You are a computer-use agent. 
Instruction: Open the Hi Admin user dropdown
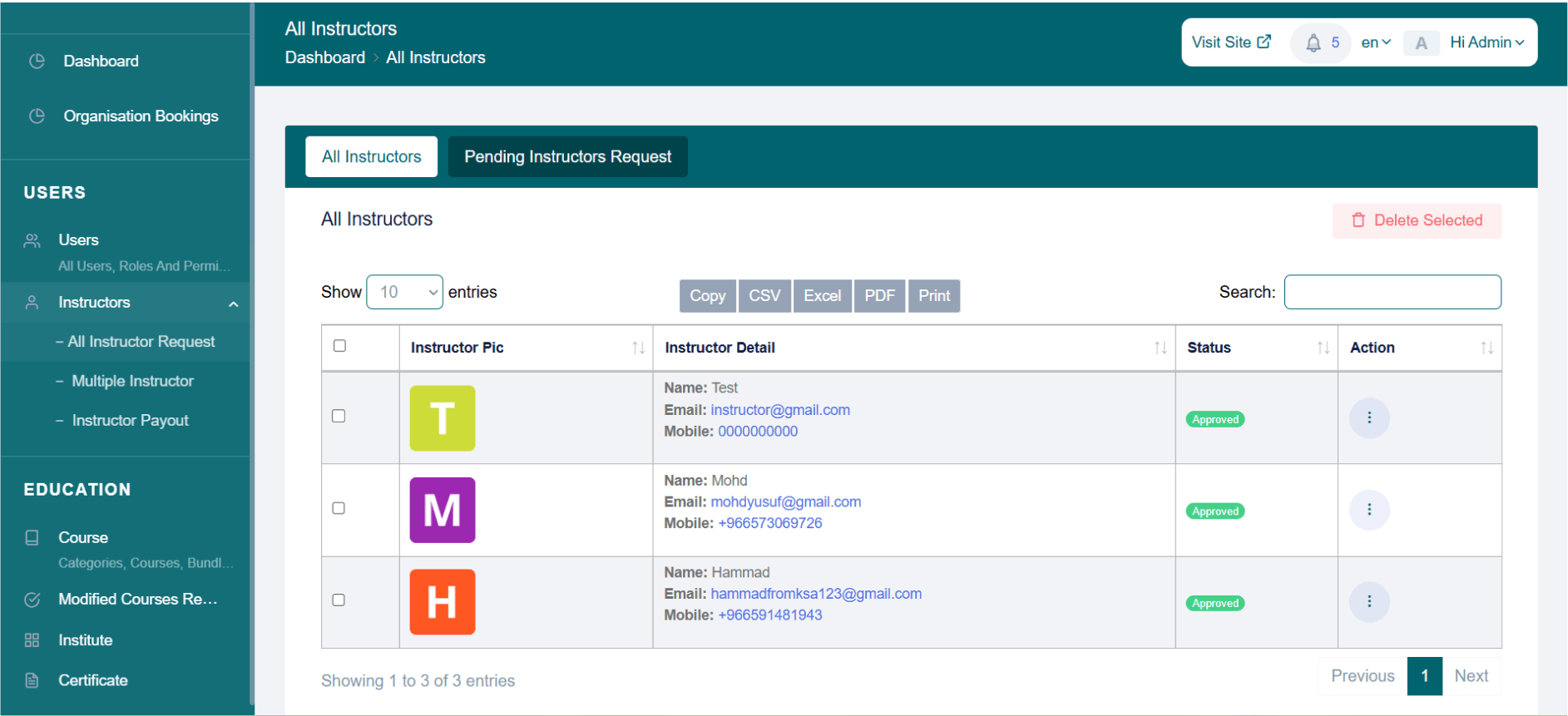coord(1487,42)
